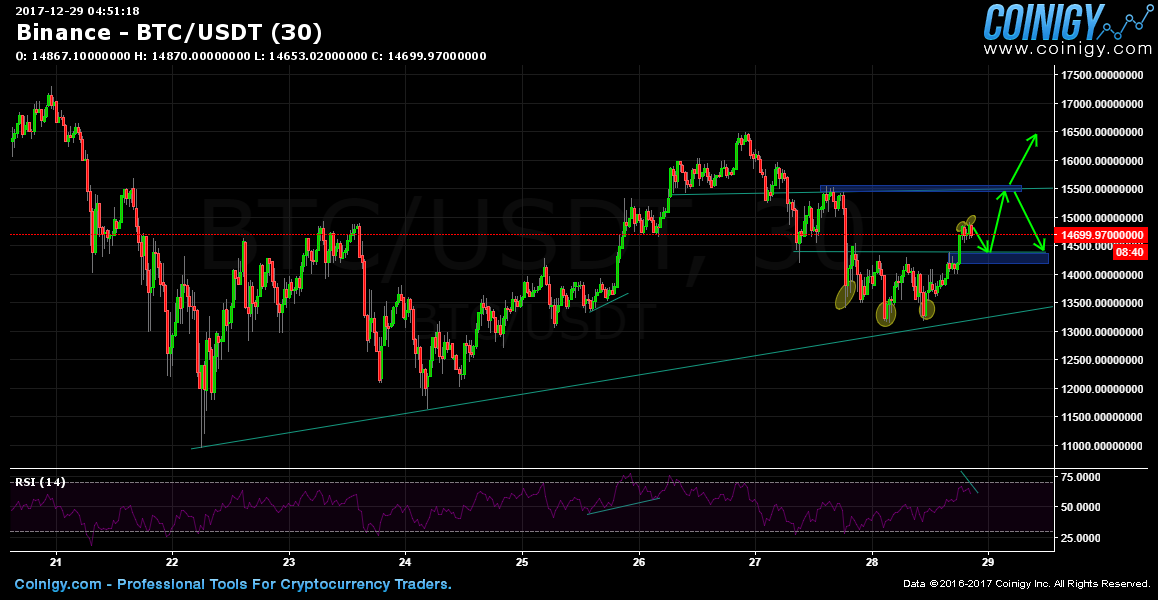The image size is (1158, 600).
Task: Click the 13000.00000000 price axis label
Action: click(x=1102, y=332)
